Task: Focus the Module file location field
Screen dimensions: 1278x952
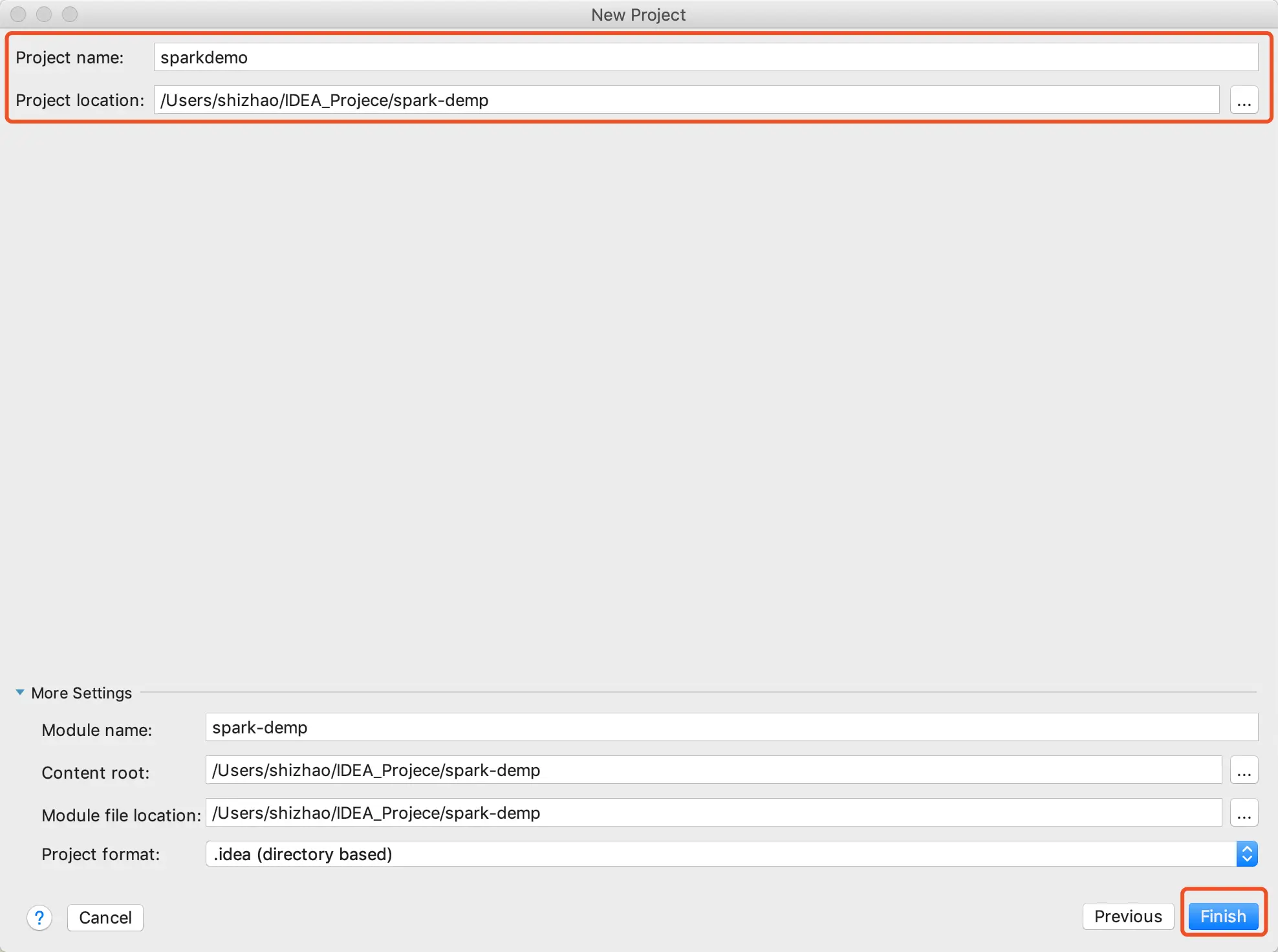Action: 713,813
